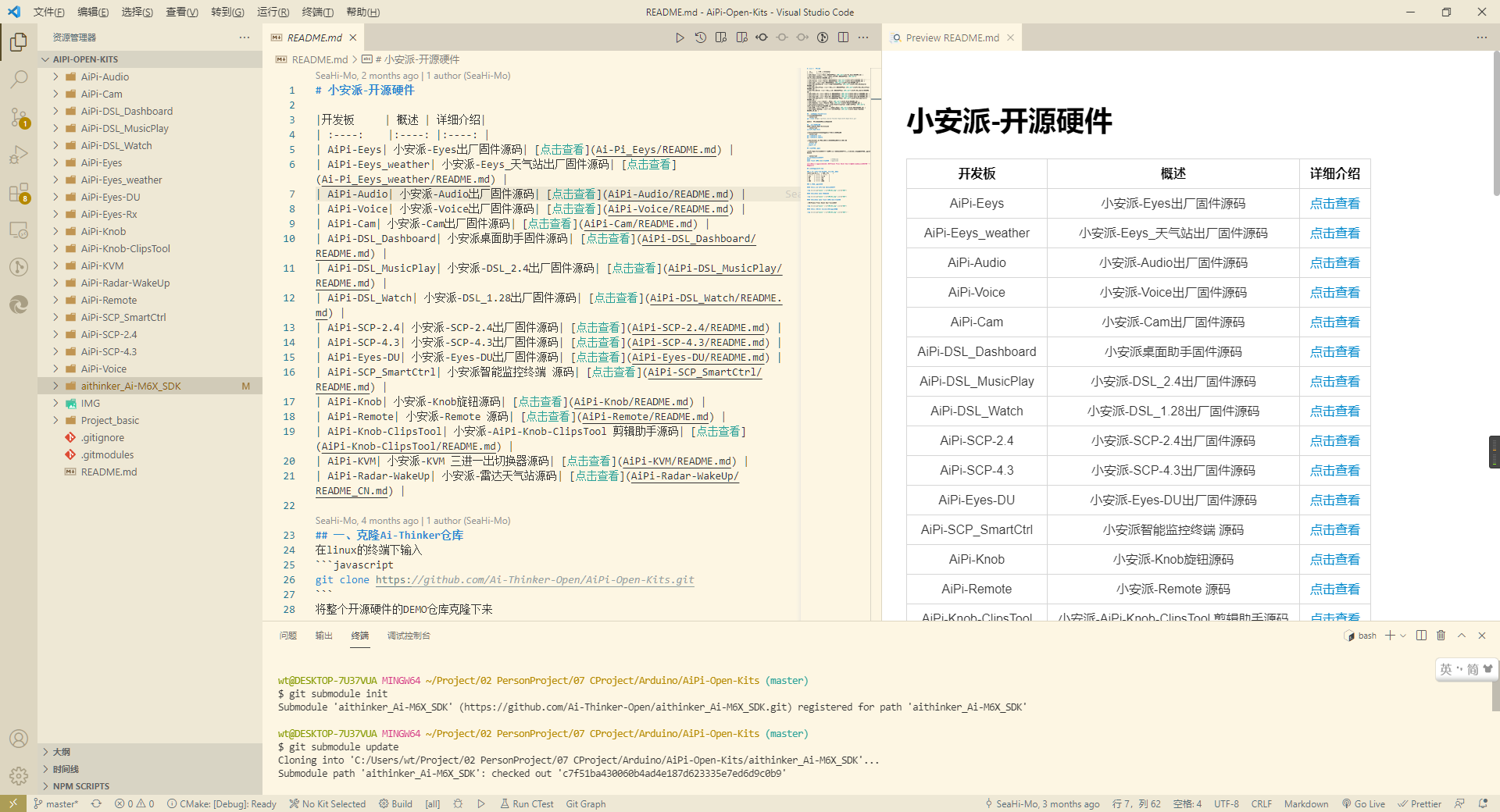Open the Edge browser tools icon
Viewport: 1500px width, 812px height.
point(19,304)
